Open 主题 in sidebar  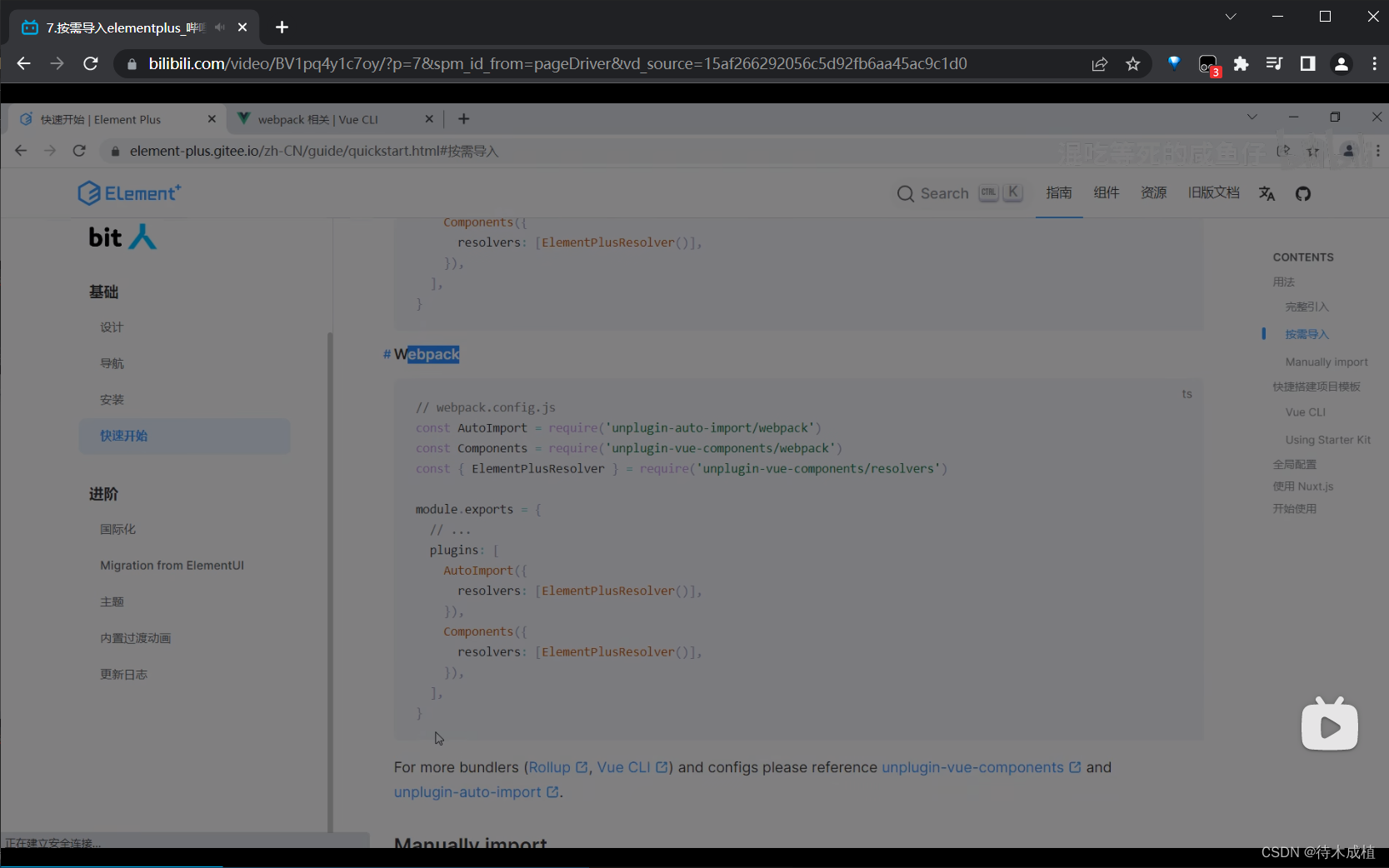pyautogui.click(x=112, y=601)
